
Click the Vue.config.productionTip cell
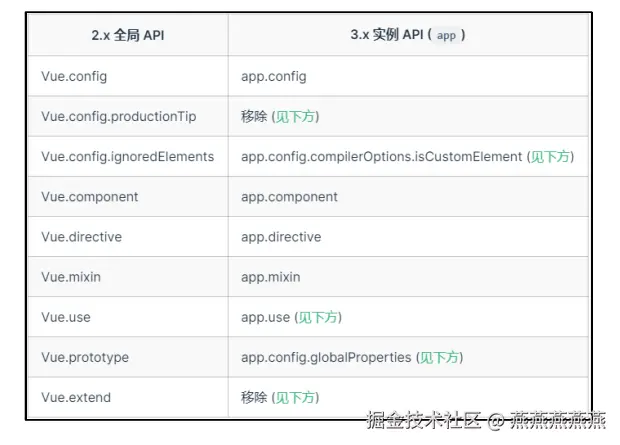click(x=119, y=117)
